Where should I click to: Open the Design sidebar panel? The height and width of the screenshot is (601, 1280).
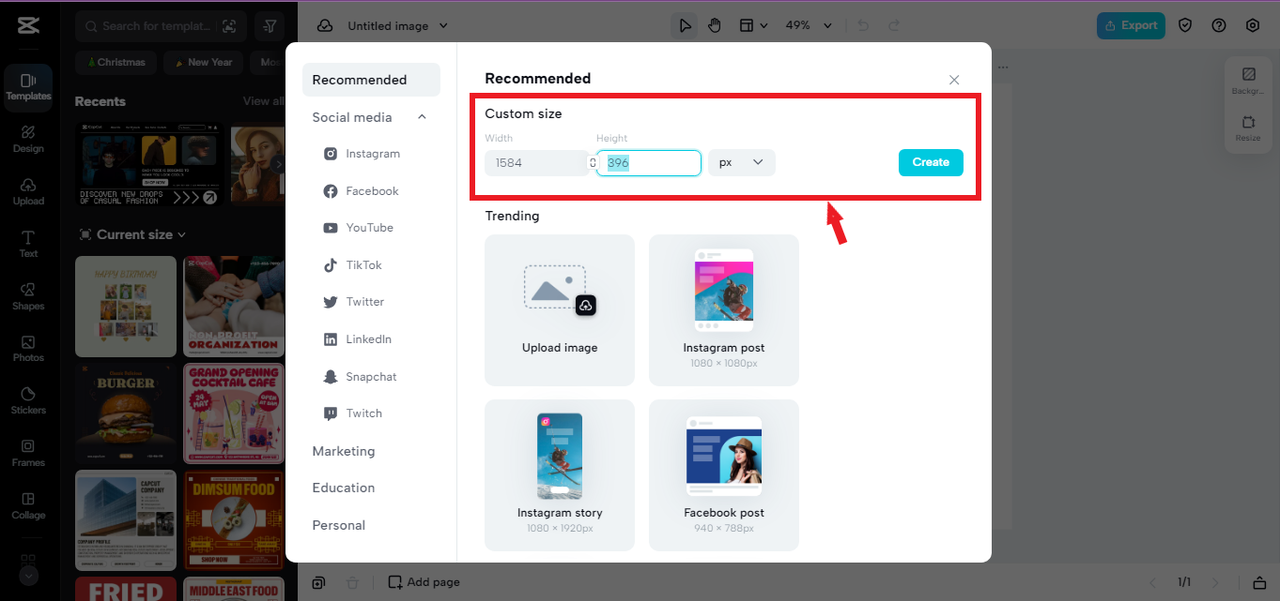(28, 139)
